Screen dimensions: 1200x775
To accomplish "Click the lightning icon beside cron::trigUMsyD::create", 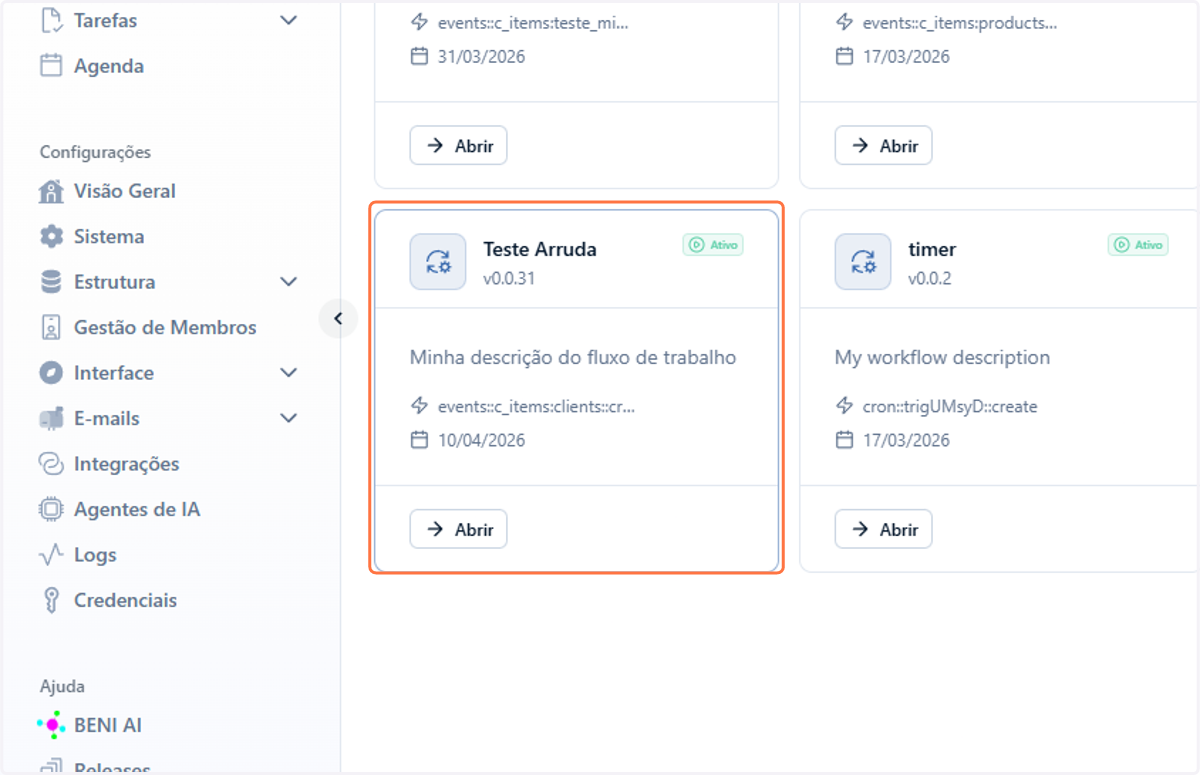I will click(845, 406).
